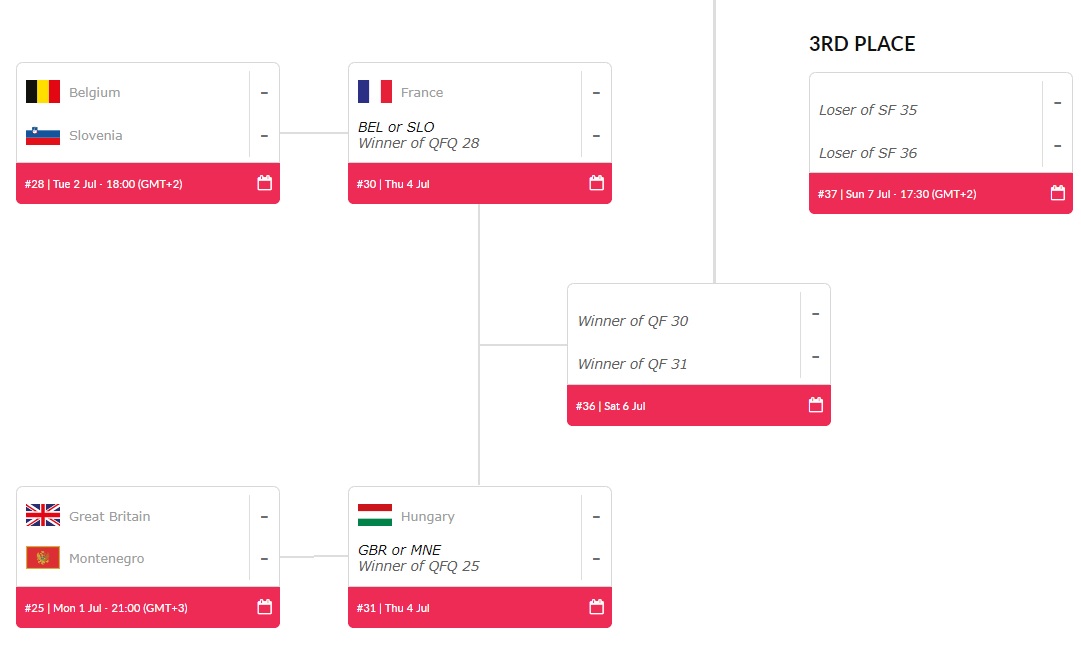Click the Slovenia flag icon
Image resolution: width=1081 pixels, height=656 pixels.
click(43, 135)
